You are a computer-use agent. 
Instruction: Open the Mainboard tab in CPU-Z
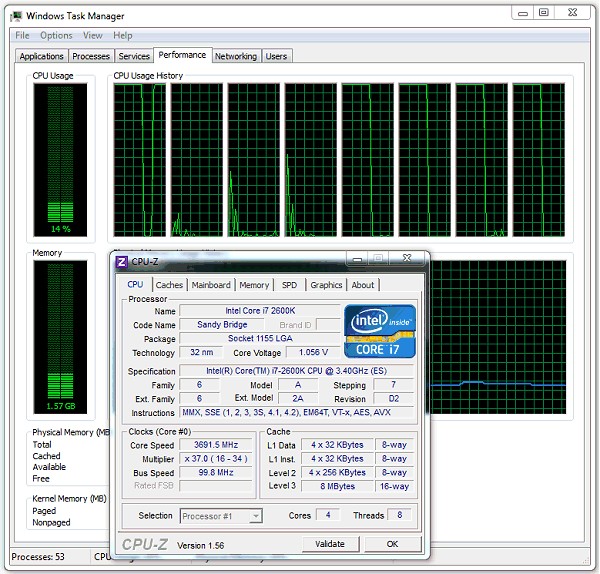coord(211,285)
